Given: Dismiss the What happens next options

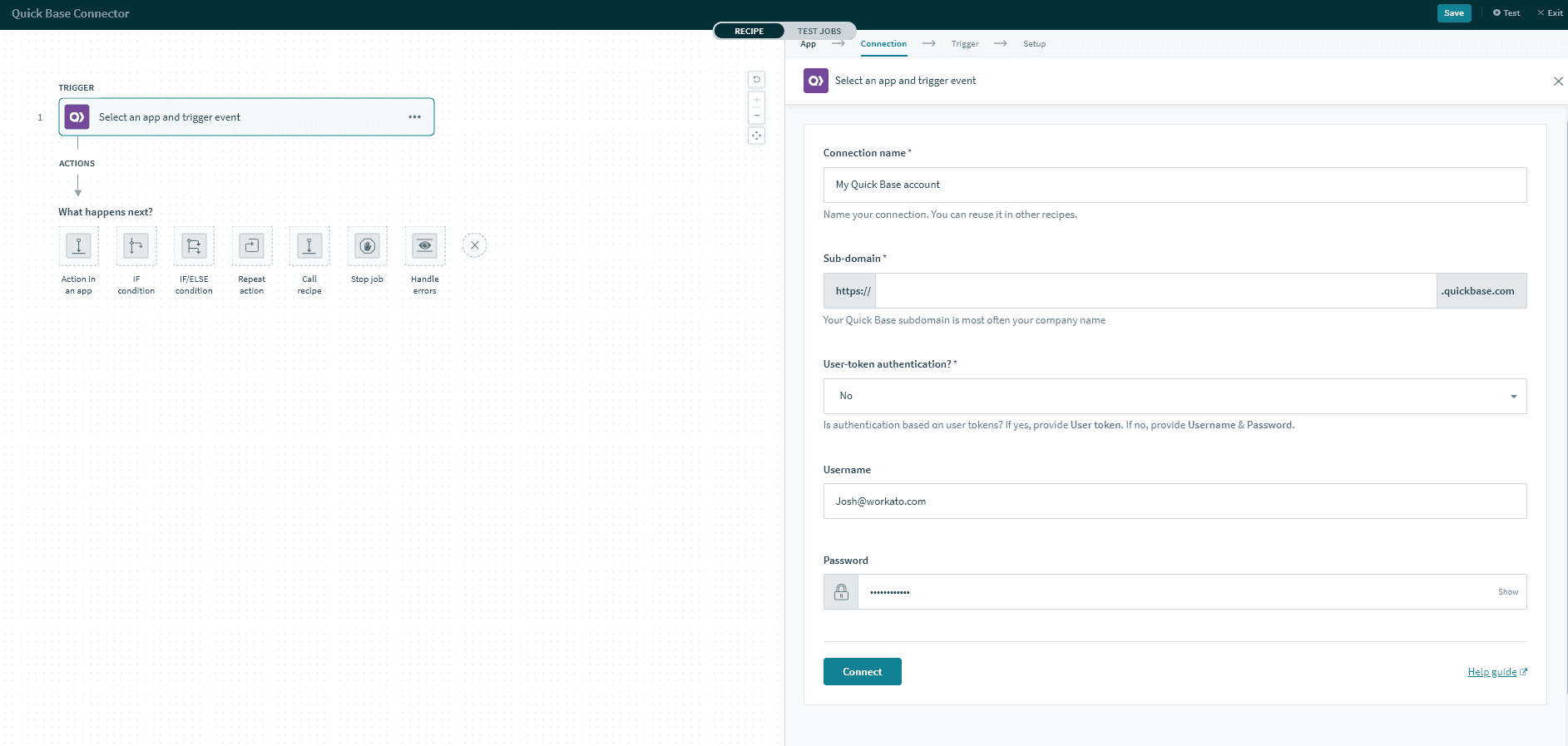Looking at the screenshot, I should point(474,245).
